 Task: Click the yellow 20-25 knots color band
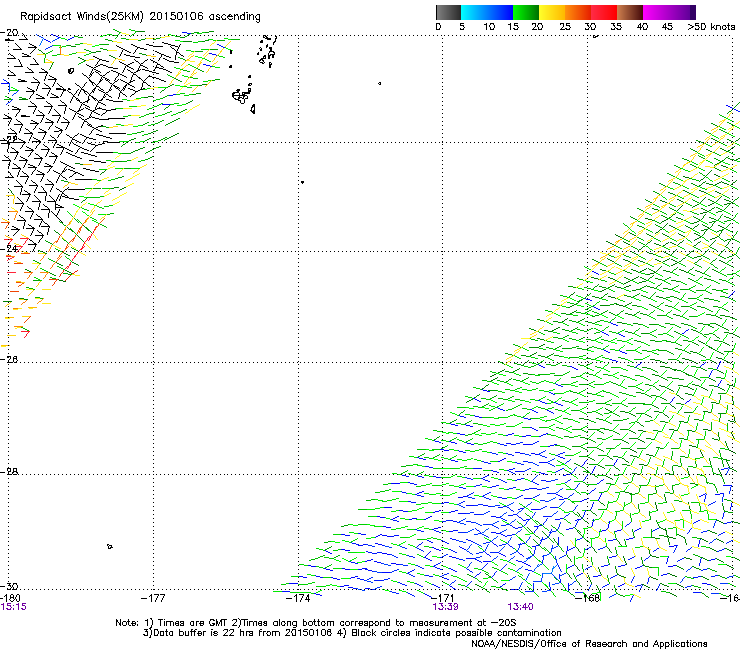point(552,12)
